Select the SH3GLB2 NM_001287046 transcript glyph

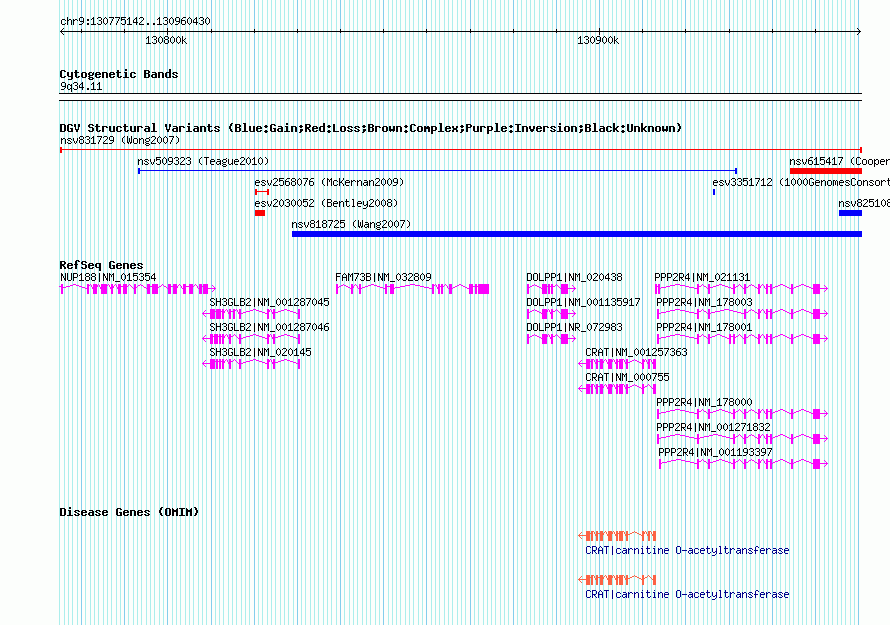[x=251, y=339]
